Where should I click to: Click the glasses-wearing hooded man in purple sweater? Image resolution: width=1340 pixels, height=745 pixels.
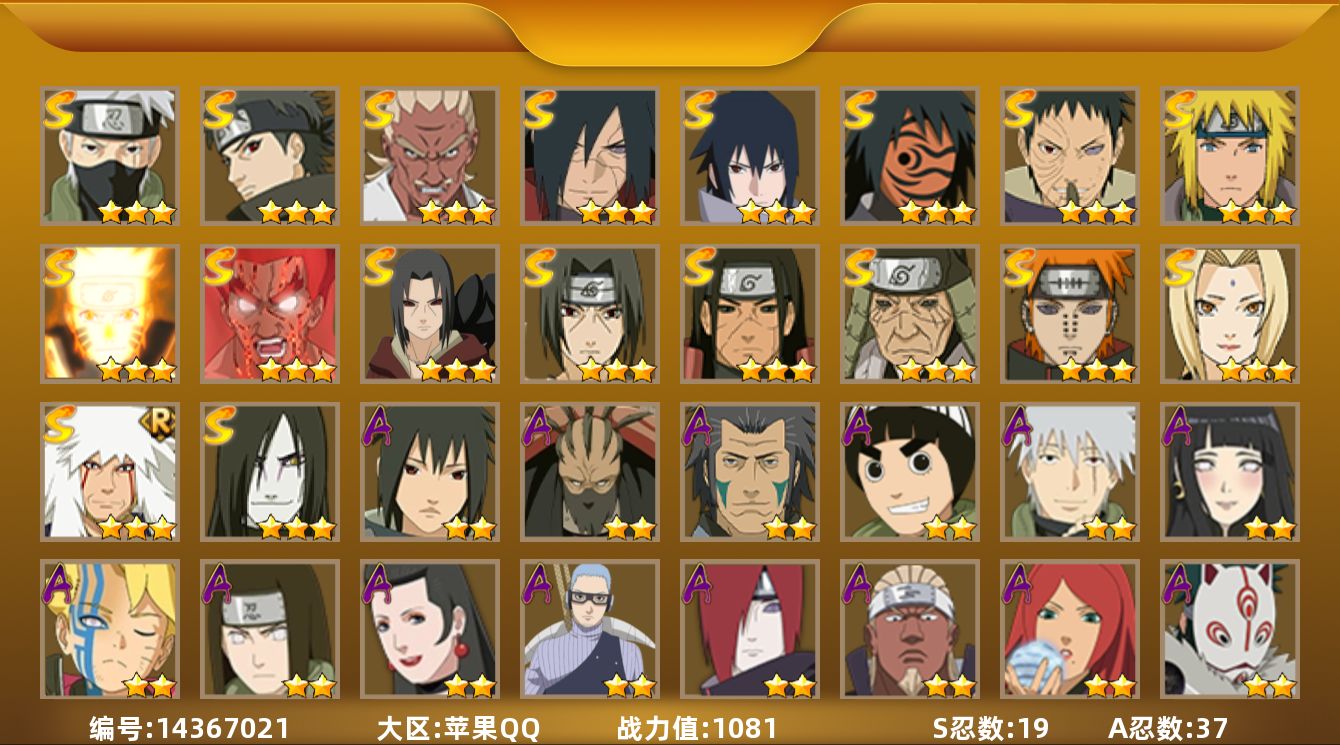click(590, 629)
